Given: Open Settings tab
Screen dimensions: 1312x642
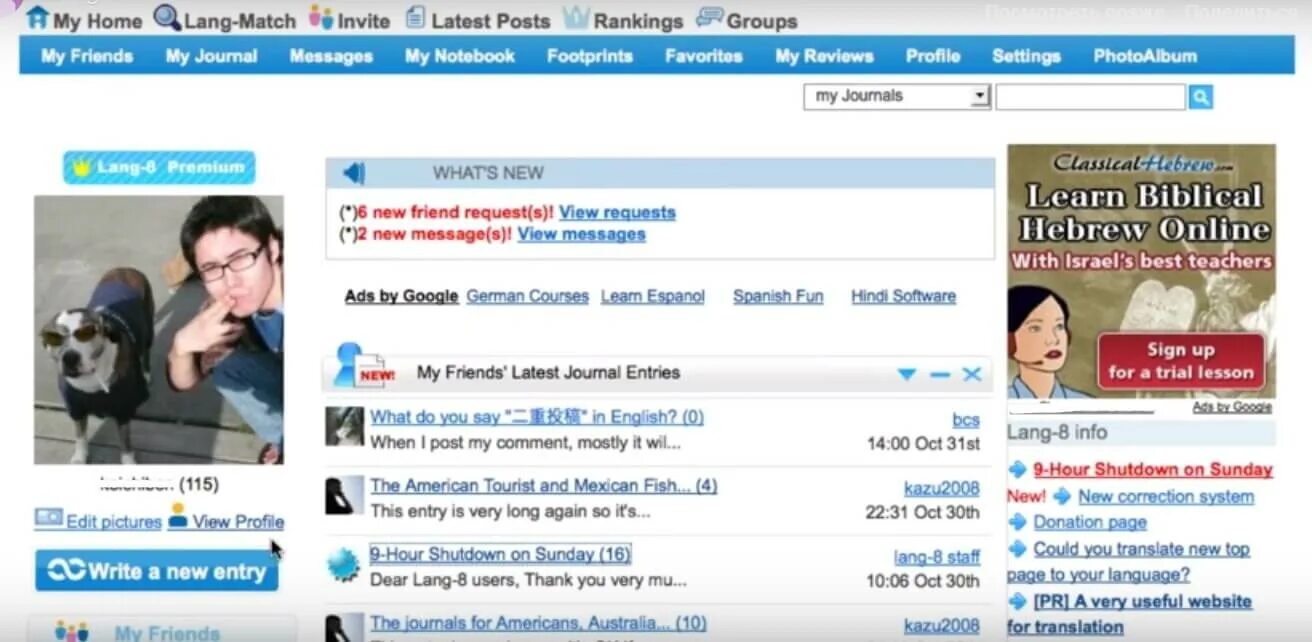Looking at the screenshot, I should [x=1026, y=56].
